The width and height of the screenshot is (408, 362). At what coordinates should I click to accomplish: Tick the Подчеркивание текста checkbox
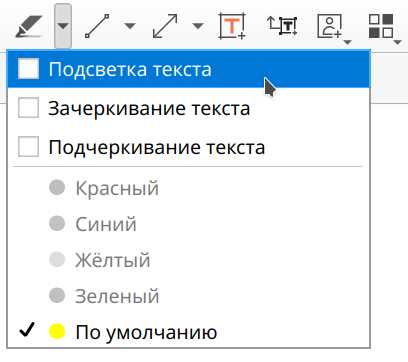point(28,146)
